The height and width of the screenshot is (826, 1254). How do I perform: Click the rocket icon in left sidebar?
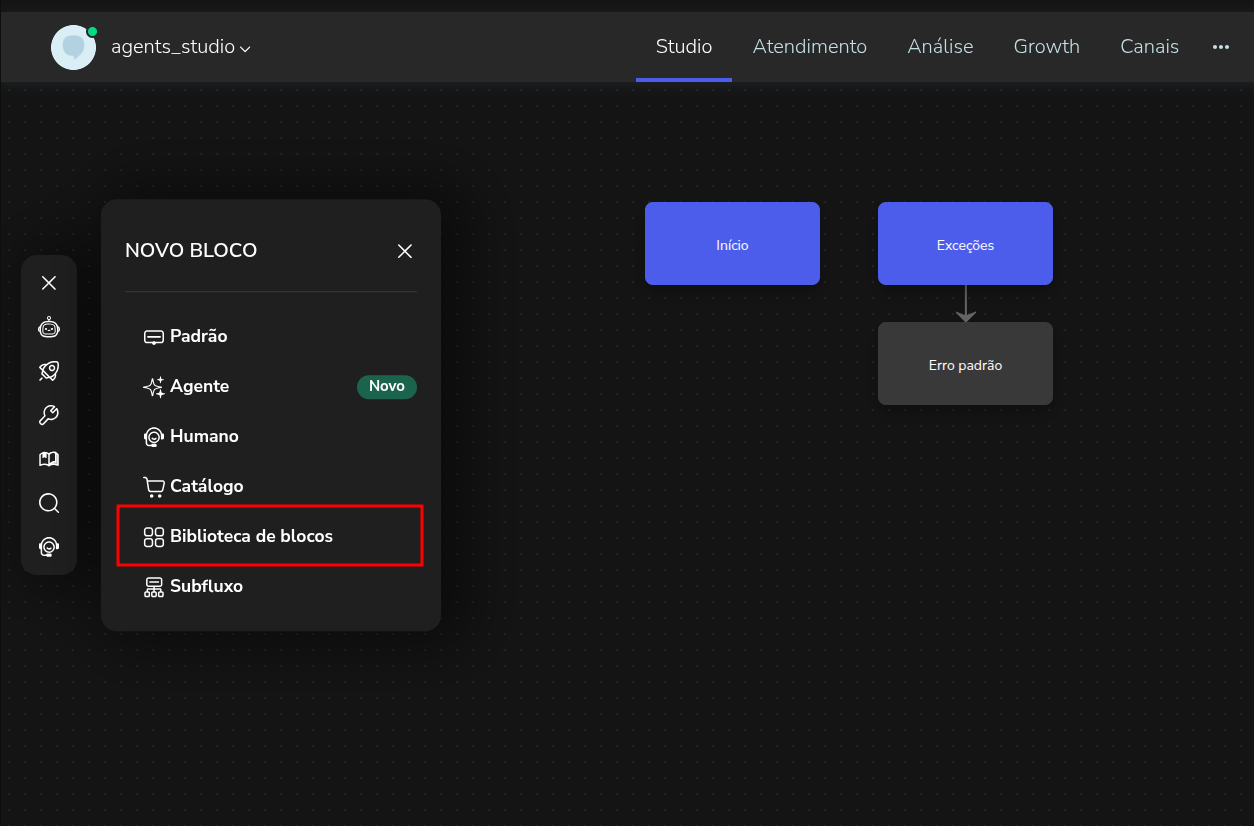point(49,371)
